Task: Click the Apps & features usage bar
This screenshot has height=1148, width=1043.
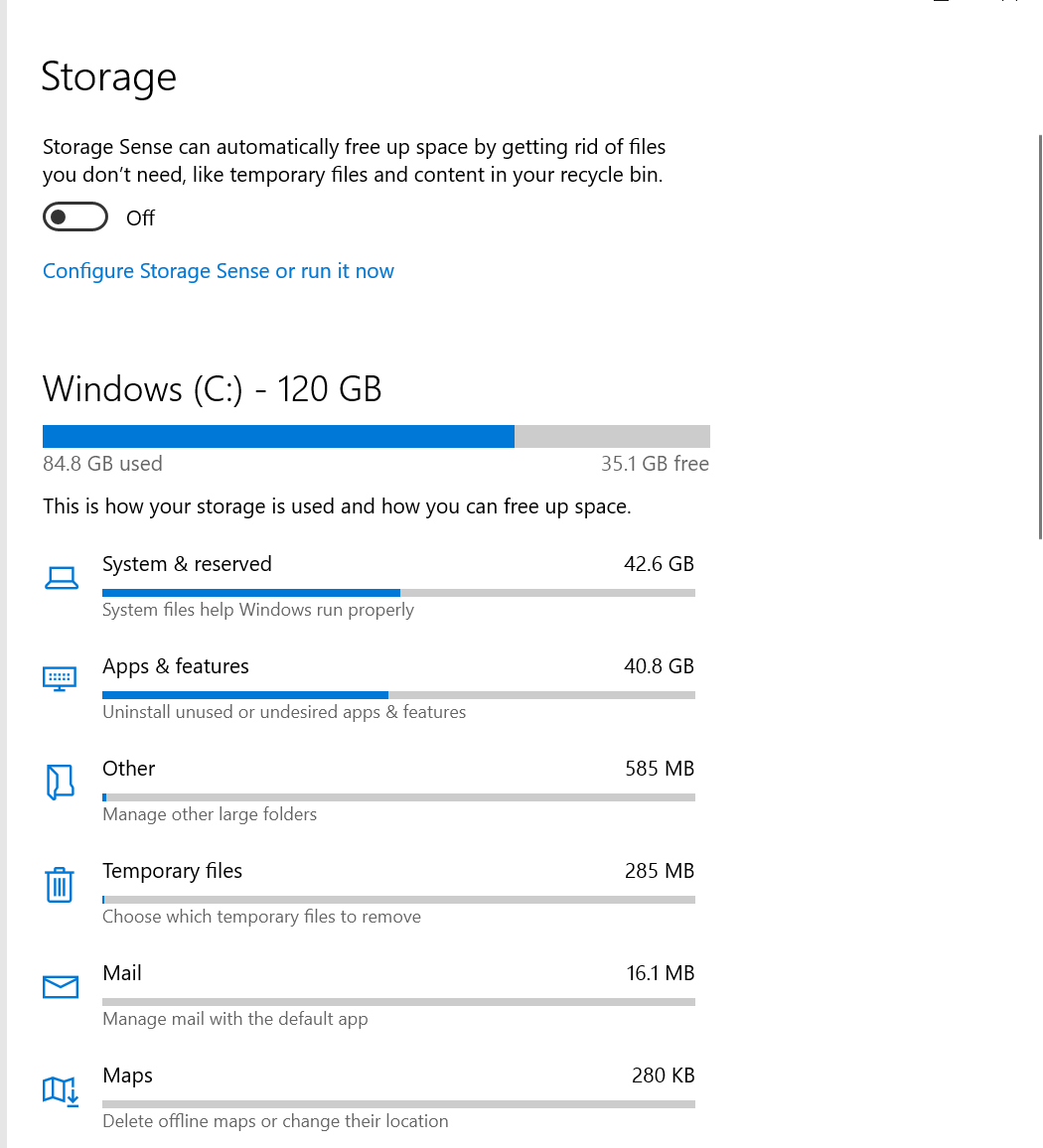Action: [398, 695]
